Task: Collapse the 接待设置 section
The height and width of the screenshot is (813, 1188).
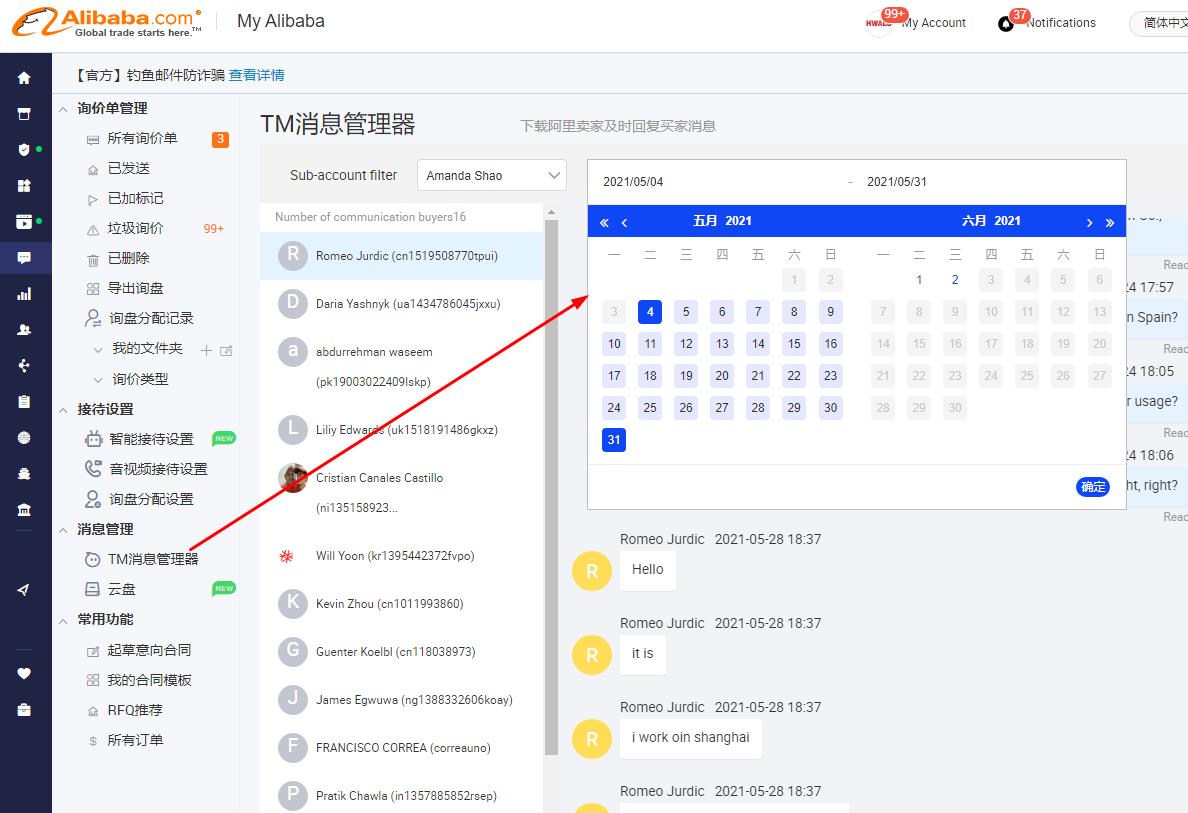Action: 64,410
